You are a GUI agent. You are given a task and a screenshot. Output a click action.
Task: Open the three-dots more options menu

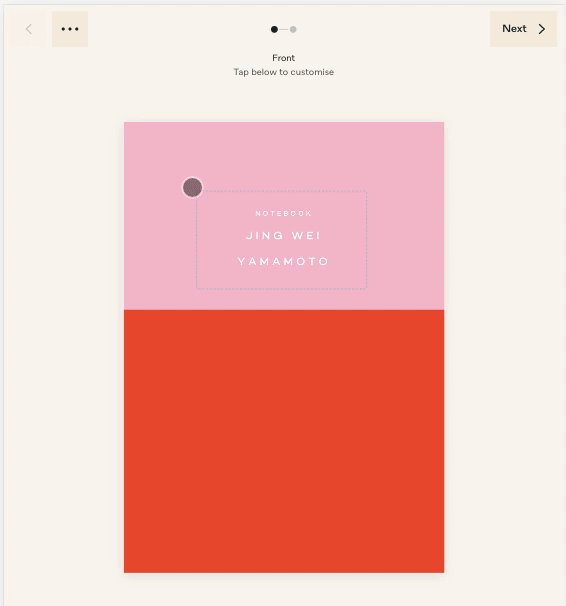pos(70,29)
